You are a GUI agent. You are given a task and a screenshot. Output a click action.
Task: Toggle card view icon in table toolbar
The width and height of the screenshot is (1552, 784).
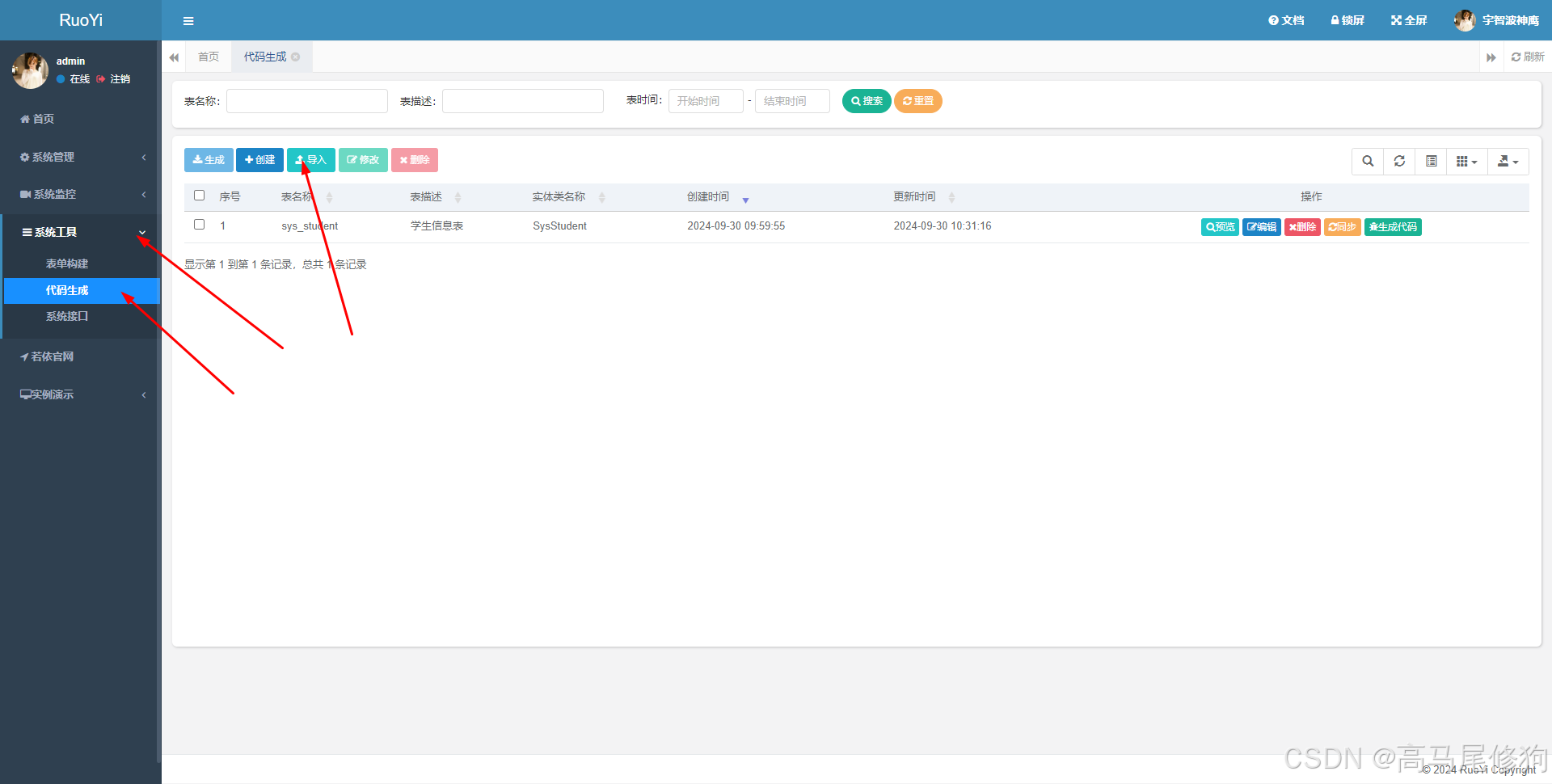click(1431, 162)
